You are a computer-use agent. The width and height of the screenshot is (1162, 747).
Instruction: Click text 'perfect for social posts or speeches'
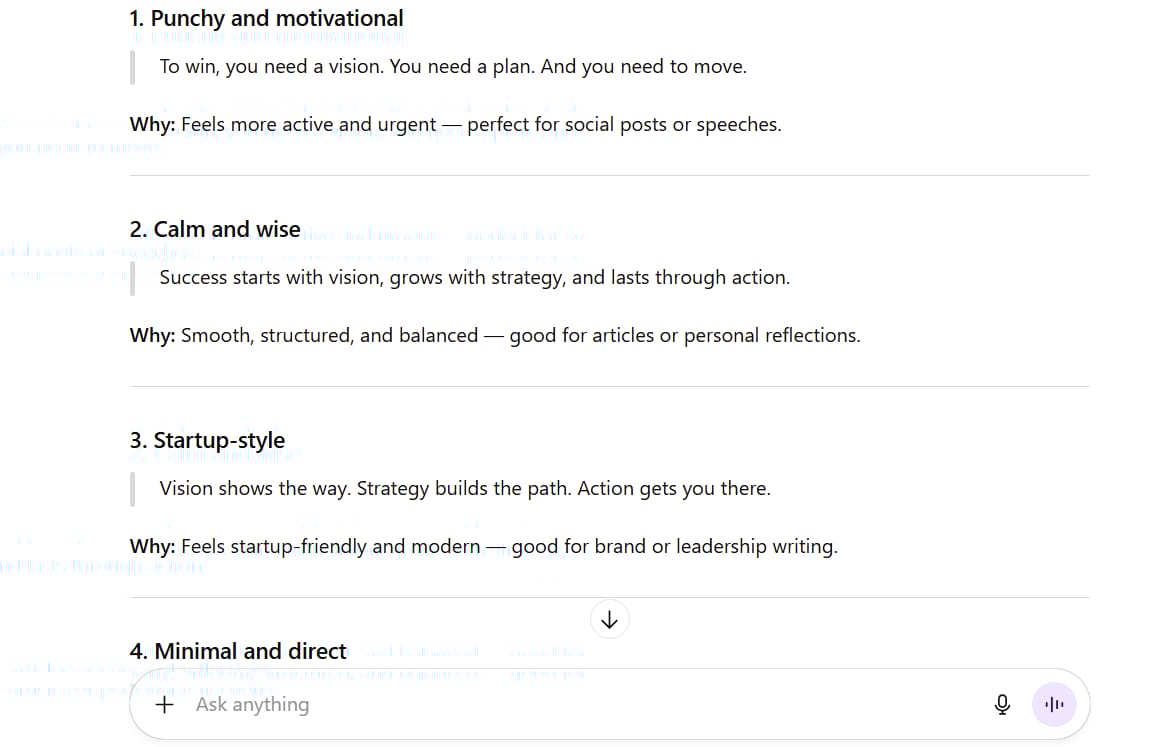[x=624, y=125]
